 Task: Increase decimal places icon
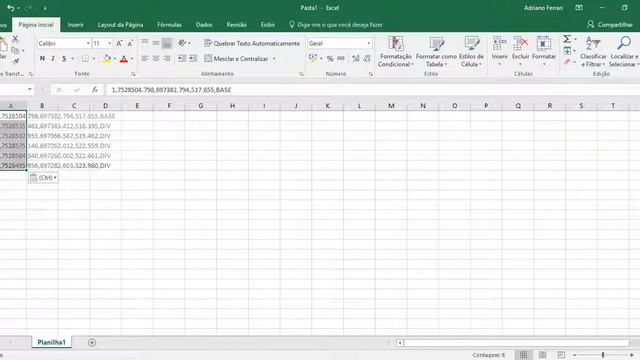[x=356, y=59]
